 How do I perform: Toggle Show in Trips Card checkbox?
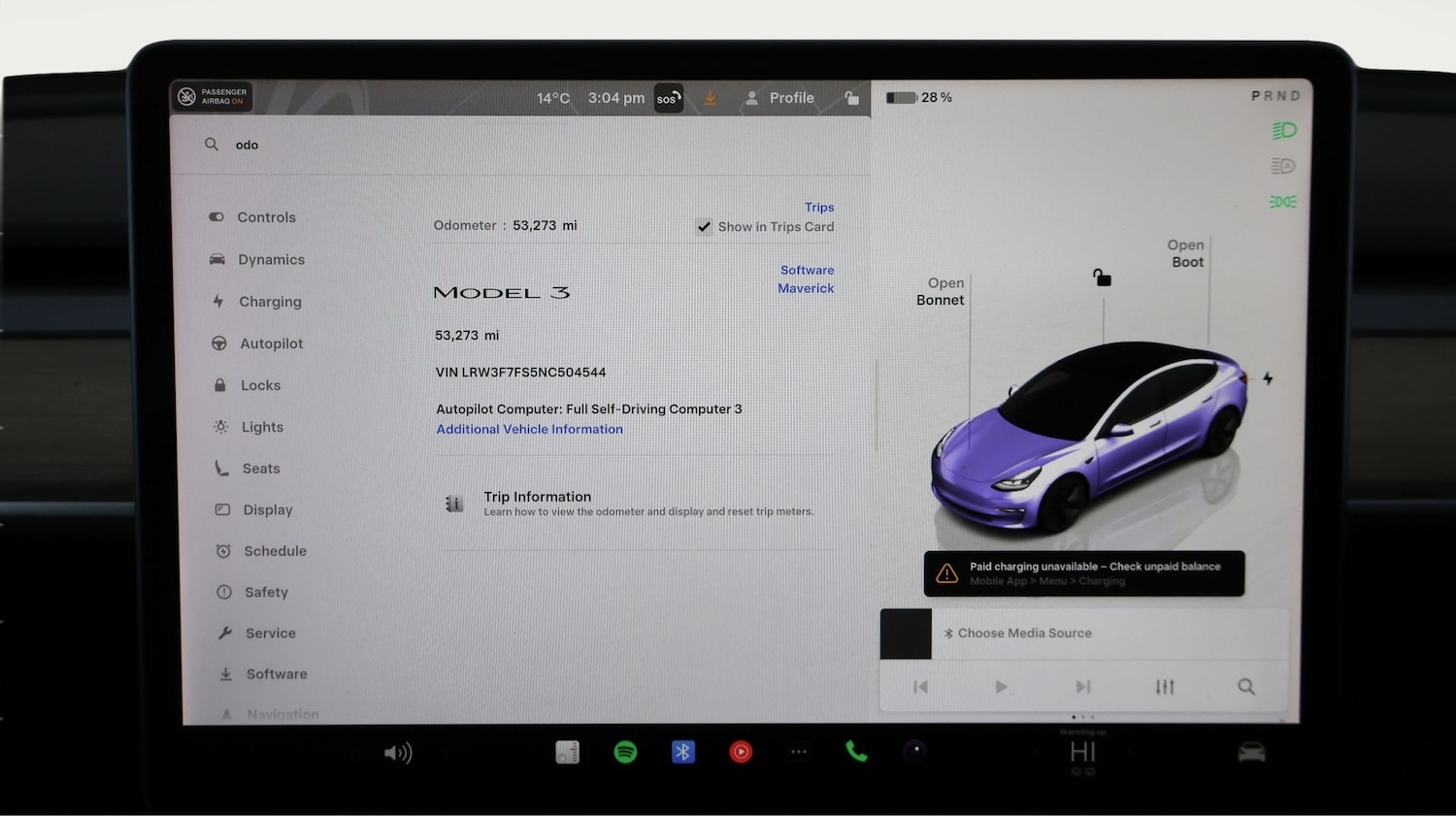pyautogui.click(x=704, y=227)
